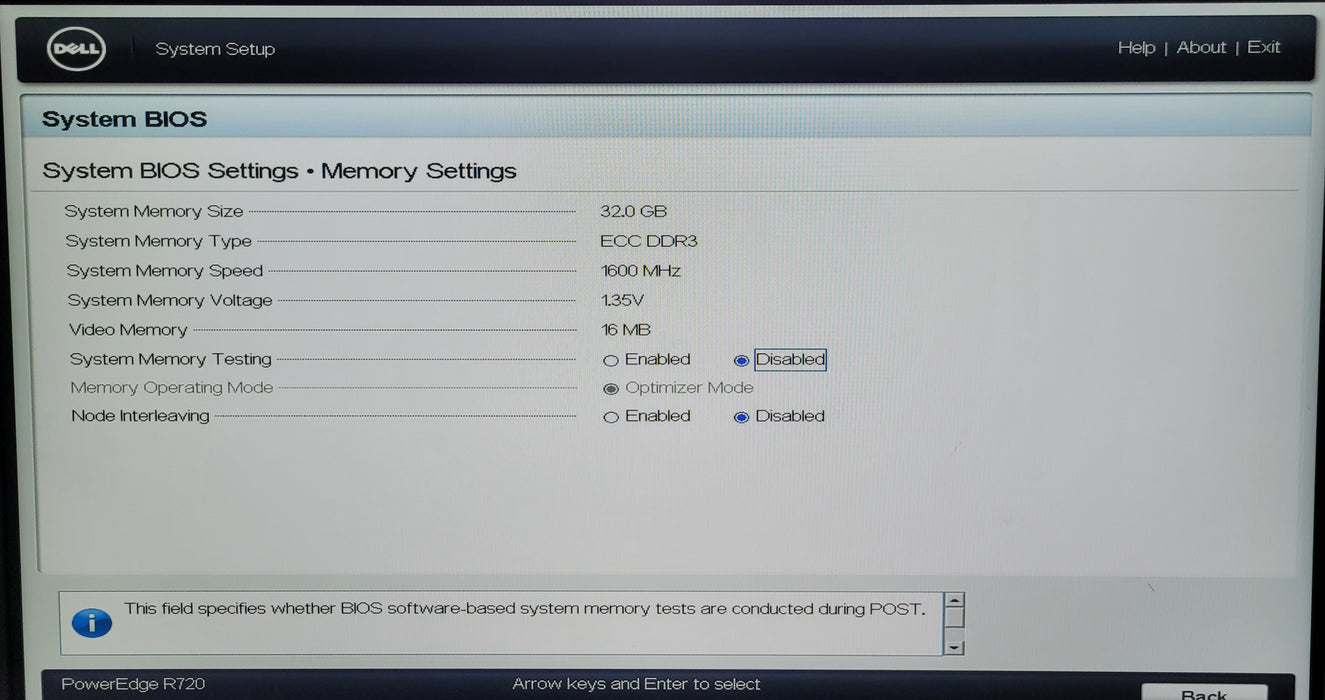
Task: Click the POST memory tests help description
Action: pyautogui.click(x=524, y=608)
